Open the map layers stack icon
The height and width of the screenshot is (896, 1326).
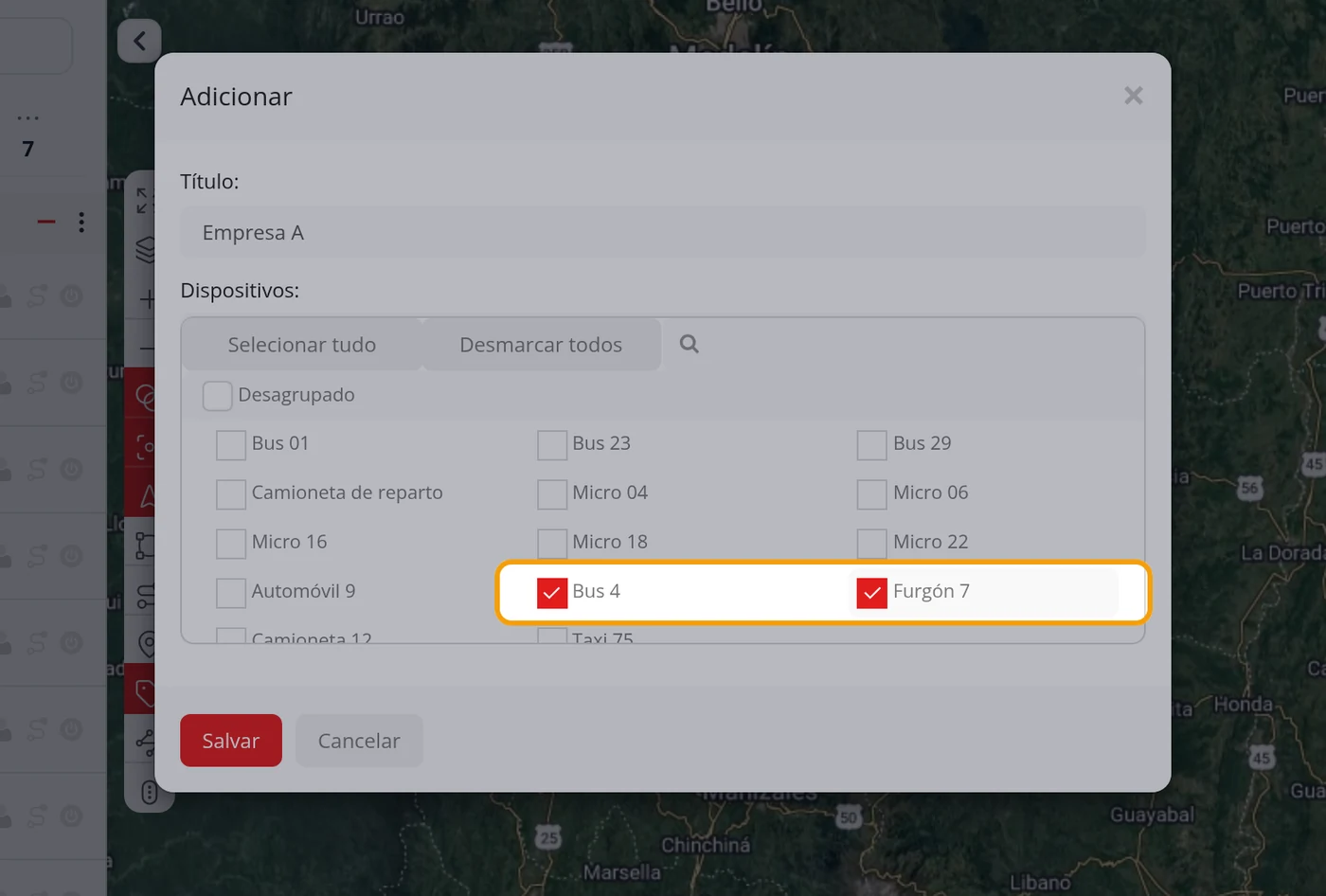tap(146, 249)
